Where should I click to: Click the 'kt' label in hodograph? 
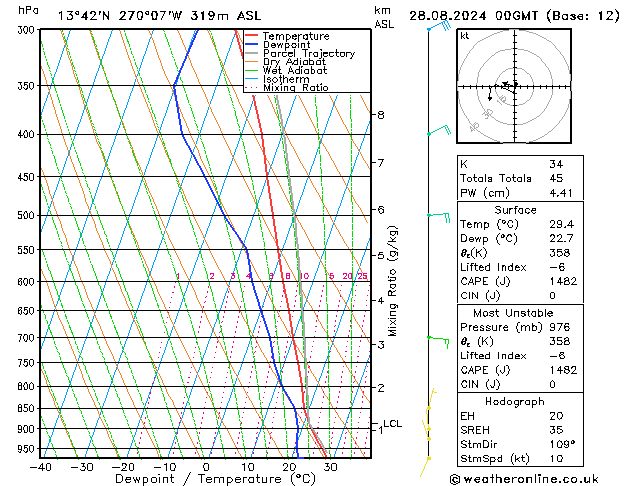click(x=465, y=36)
